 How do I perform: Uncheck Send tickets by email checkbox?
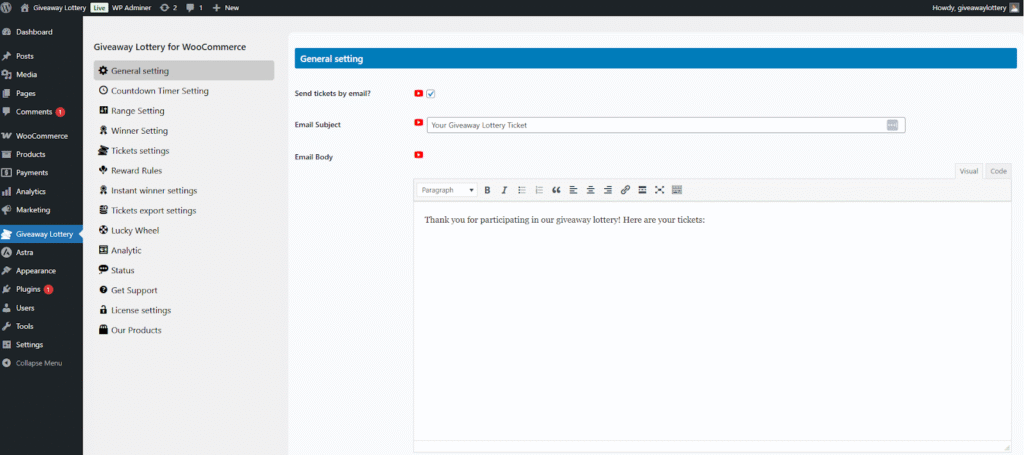(x=431, y=94)
